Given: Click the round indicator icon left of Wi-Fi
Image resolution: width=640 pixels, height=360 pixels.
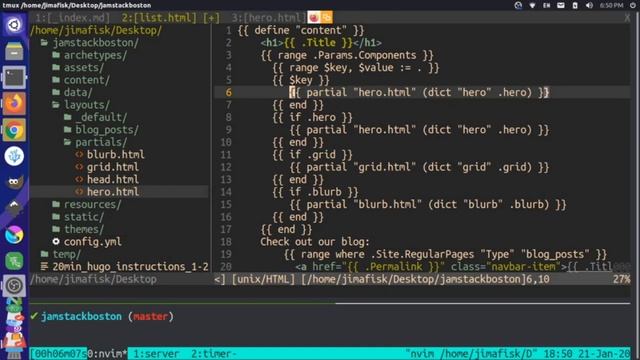Looking at the screenshot, I should coord(518,5).
